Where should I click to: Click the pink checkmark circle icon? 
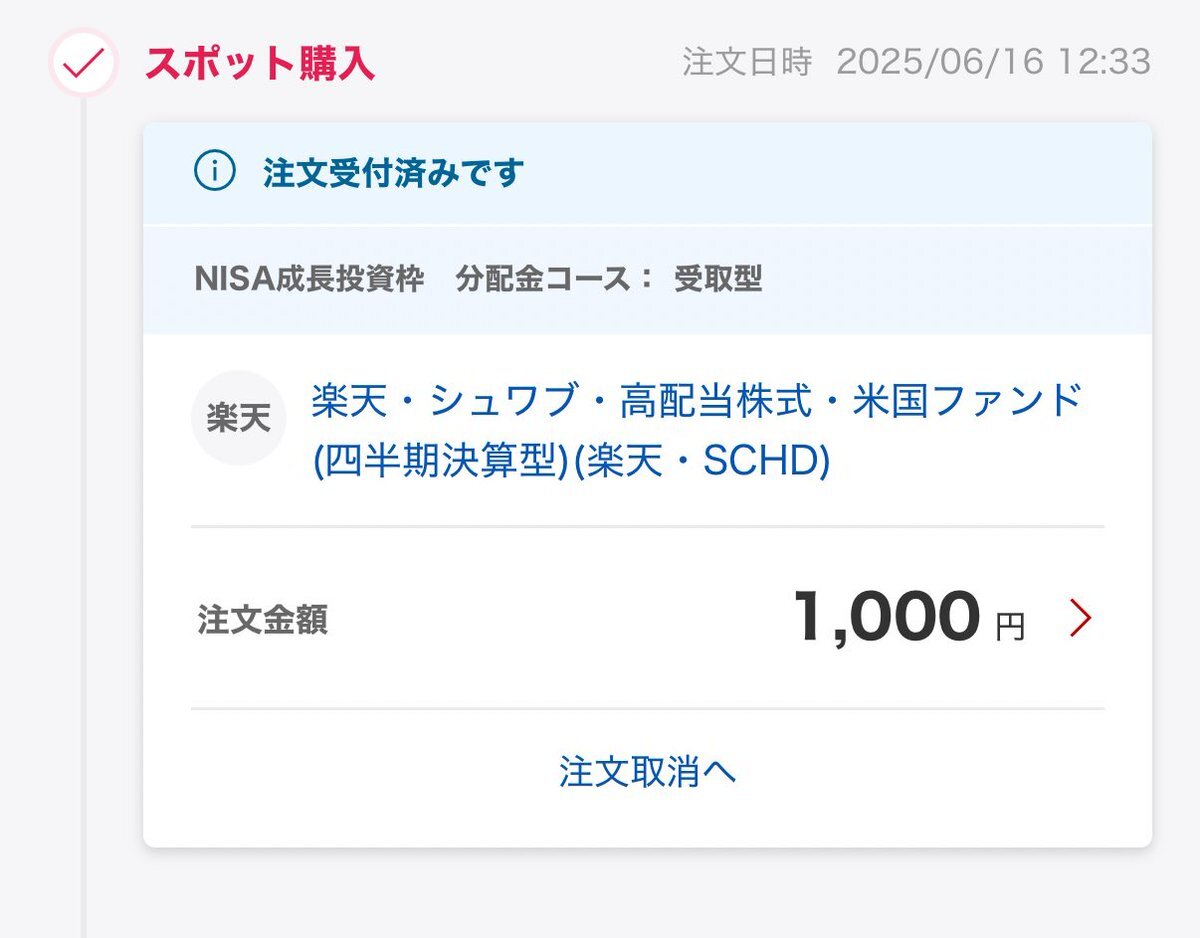[84, 63]
